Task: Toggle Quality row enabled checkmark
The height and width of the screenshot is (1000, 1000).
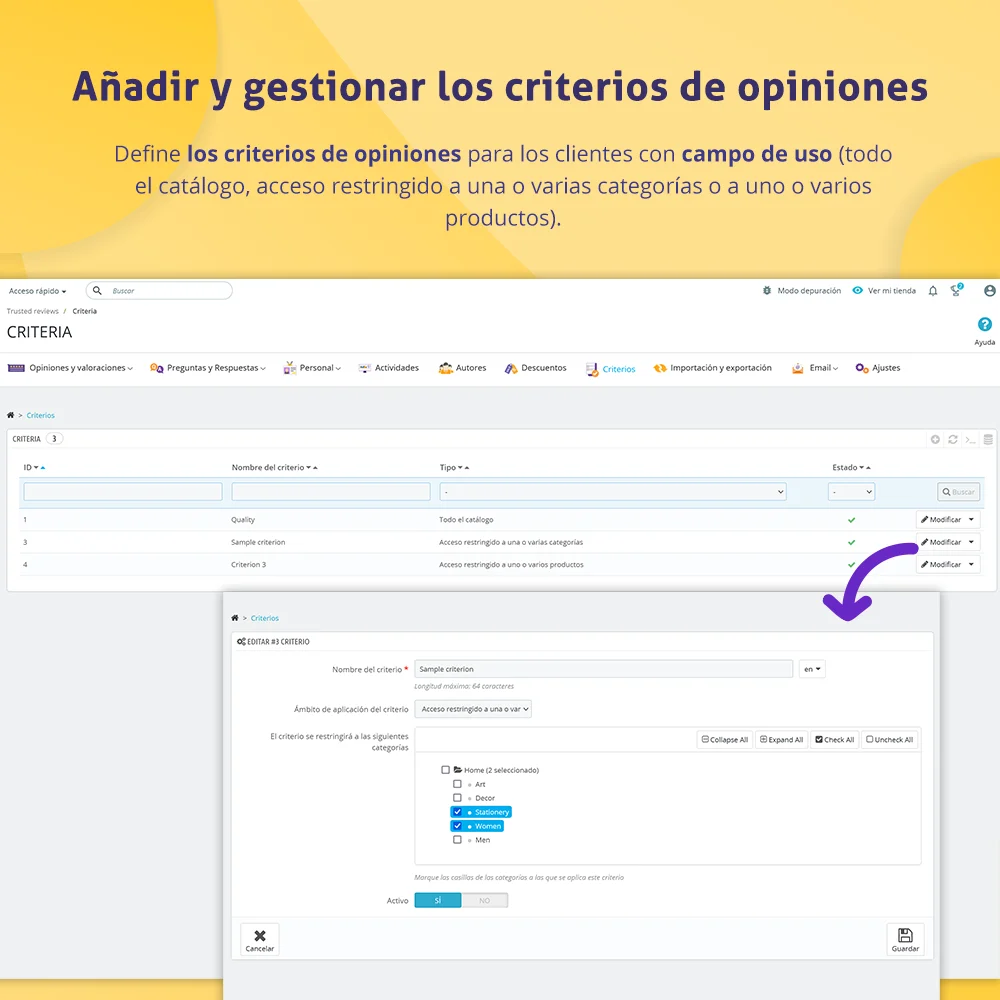Action: [x=851, y=520]
